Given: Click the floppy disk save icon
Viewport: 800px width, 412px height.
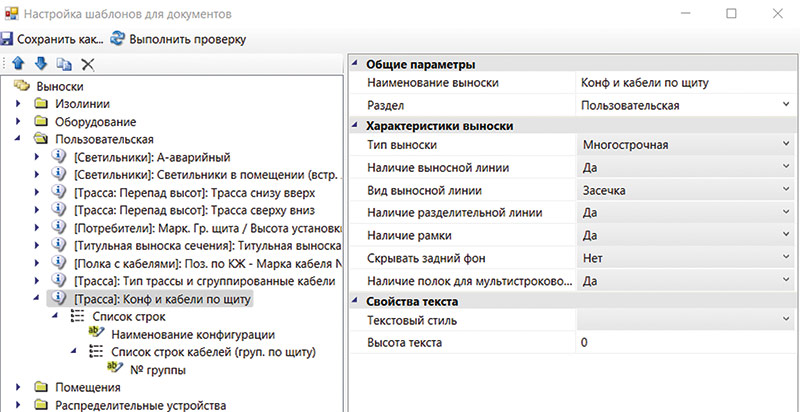Looking at the screenshot, I should point(8,39).
